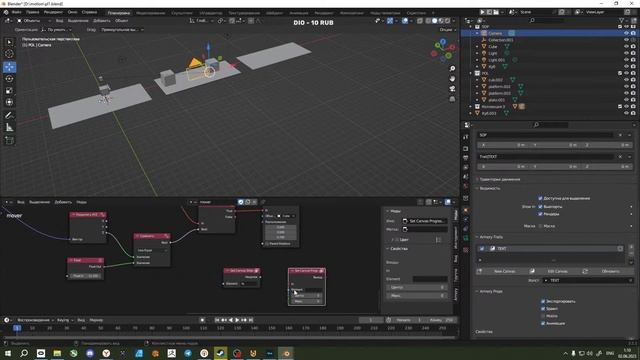Collapse the SOP collection in outliner

(x=471, y=27)
